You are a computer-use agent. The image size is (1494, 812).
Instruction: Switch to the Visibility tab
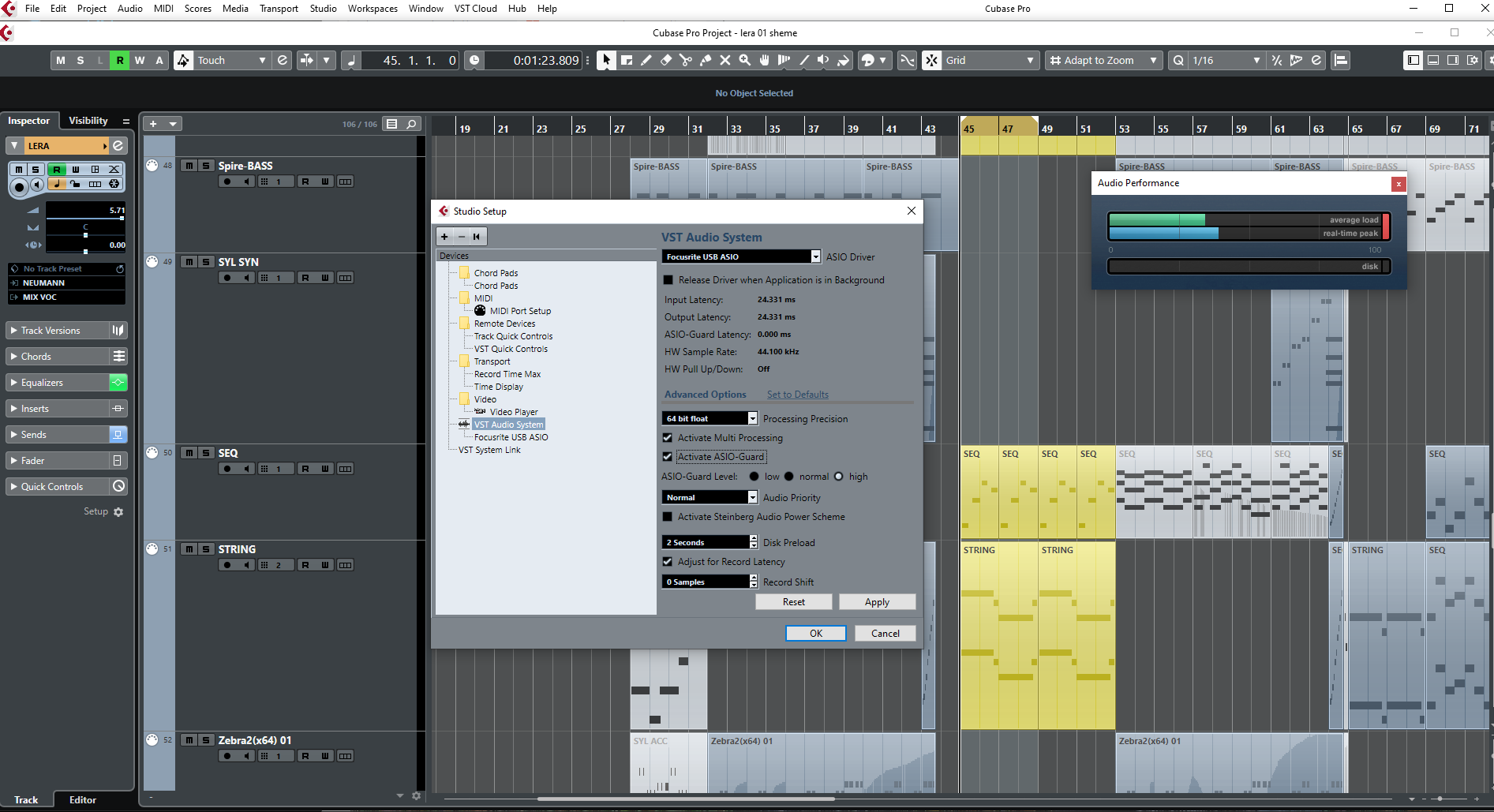point(88,121)
